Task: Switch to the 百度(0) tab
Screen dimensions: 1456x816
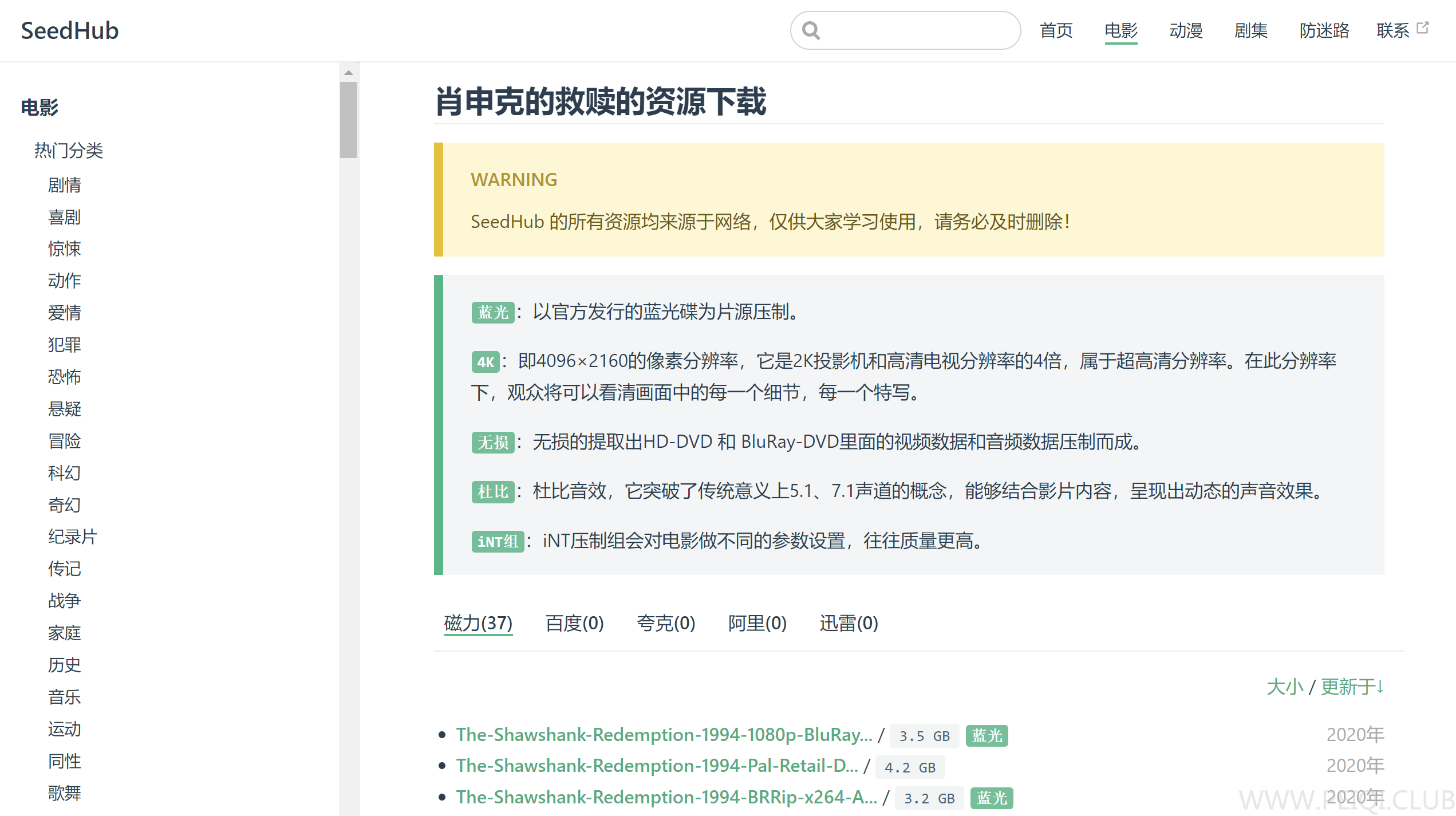Action: point(575,623)
